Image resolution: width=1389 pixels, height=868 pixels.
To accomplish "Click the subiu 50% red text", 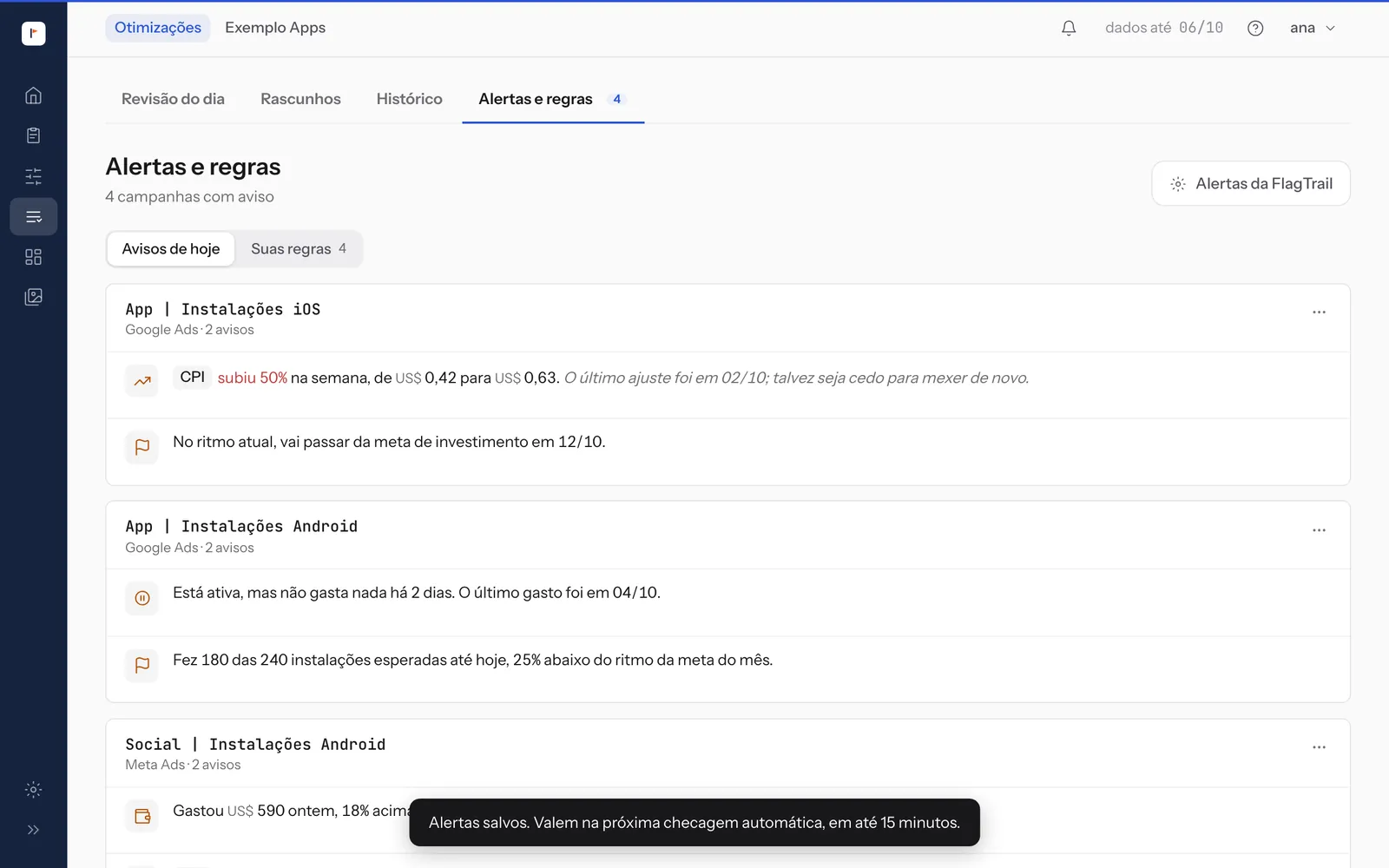I will (253, 378).
